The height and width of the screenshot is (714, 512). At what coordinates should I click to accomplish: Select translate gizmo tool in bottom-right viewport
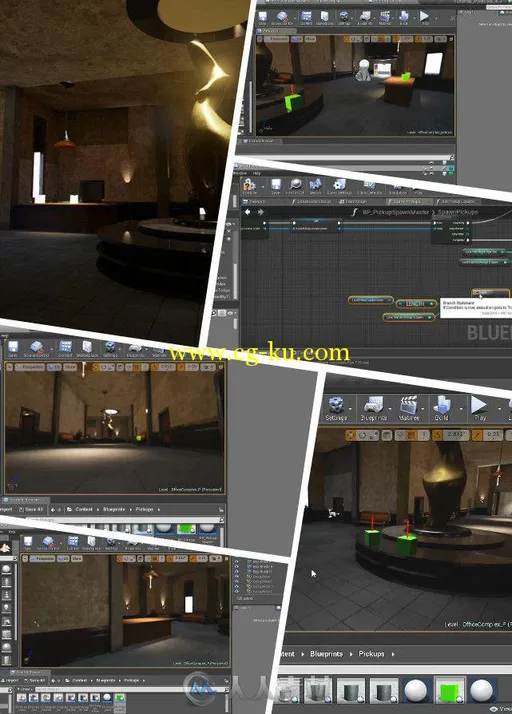click(x=351, y=435)
